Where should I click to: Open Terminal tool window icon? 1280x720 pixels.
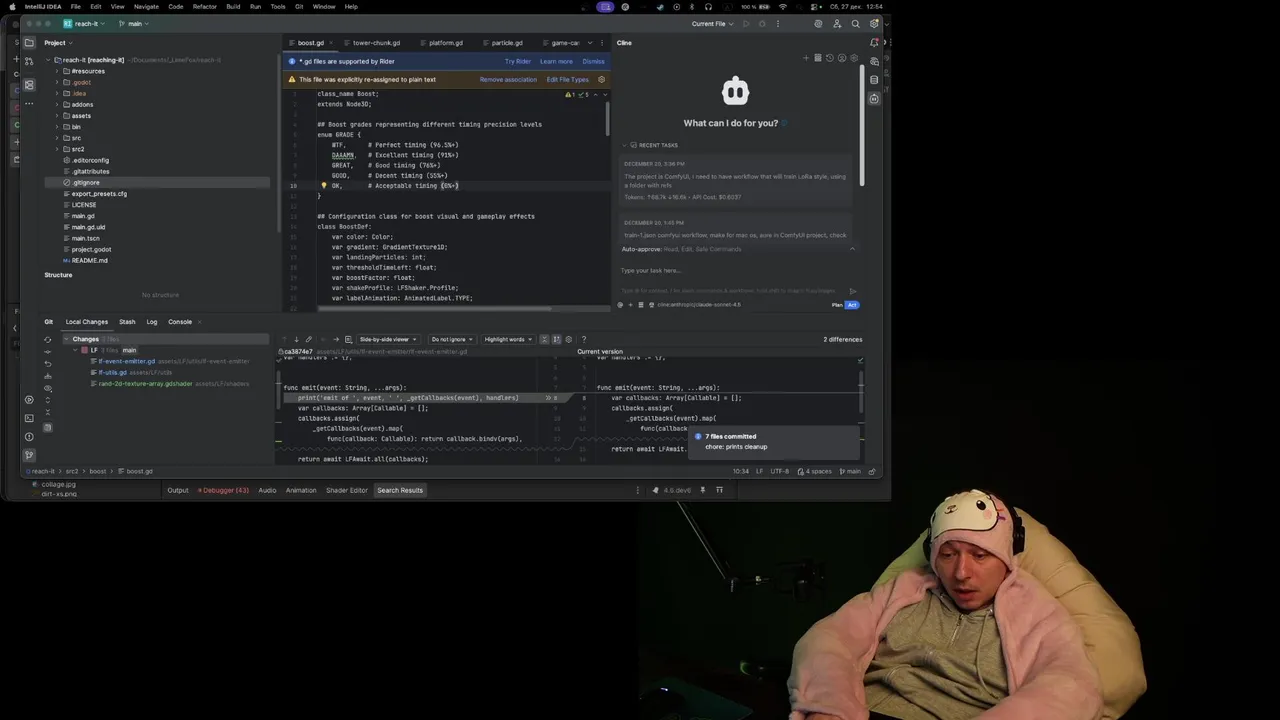(29, 418)
